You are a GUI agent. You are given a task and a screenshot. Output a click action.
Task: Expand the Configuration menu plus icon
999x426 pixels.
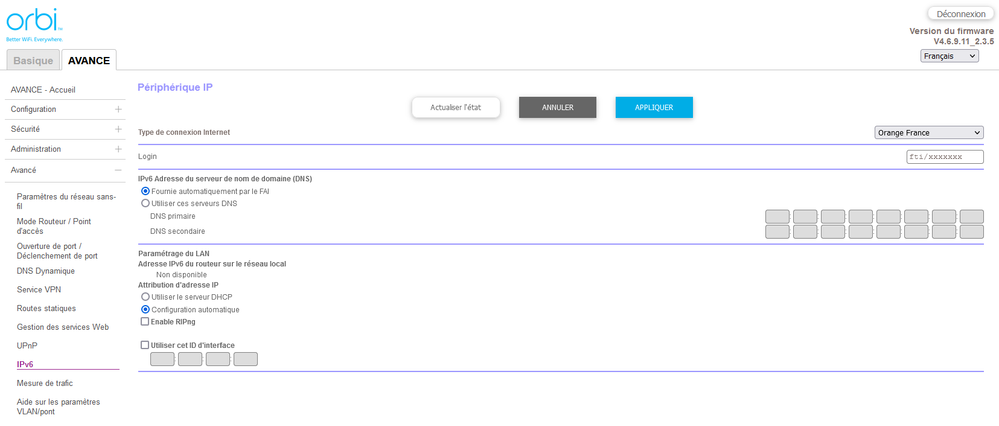(x=118, y=110)
